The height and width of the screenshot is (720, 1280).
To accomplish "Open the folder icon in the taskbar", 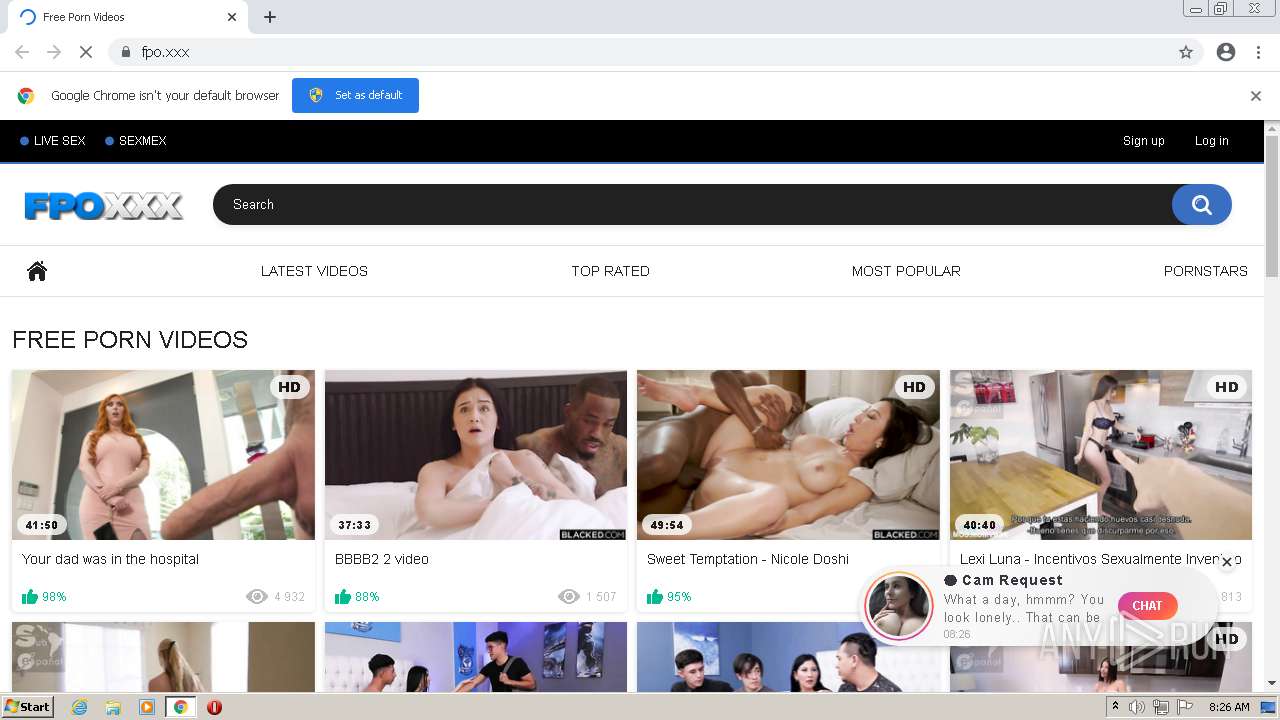I will point(113,707).
